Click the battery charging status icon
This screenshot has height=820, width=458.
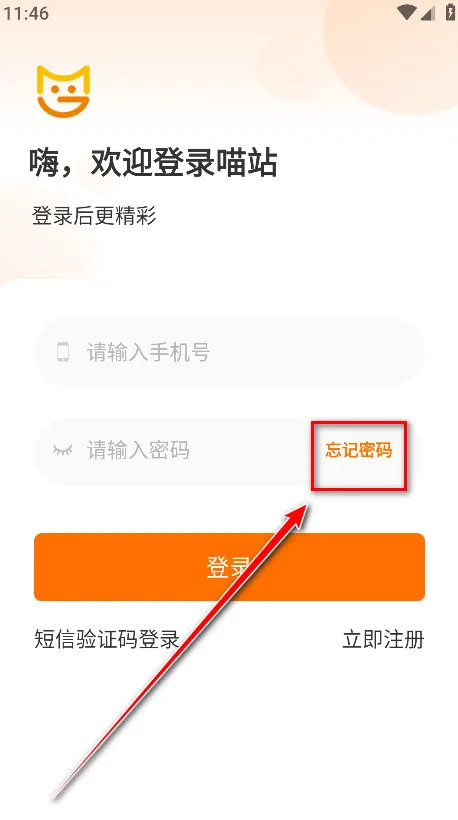point(450,13)
